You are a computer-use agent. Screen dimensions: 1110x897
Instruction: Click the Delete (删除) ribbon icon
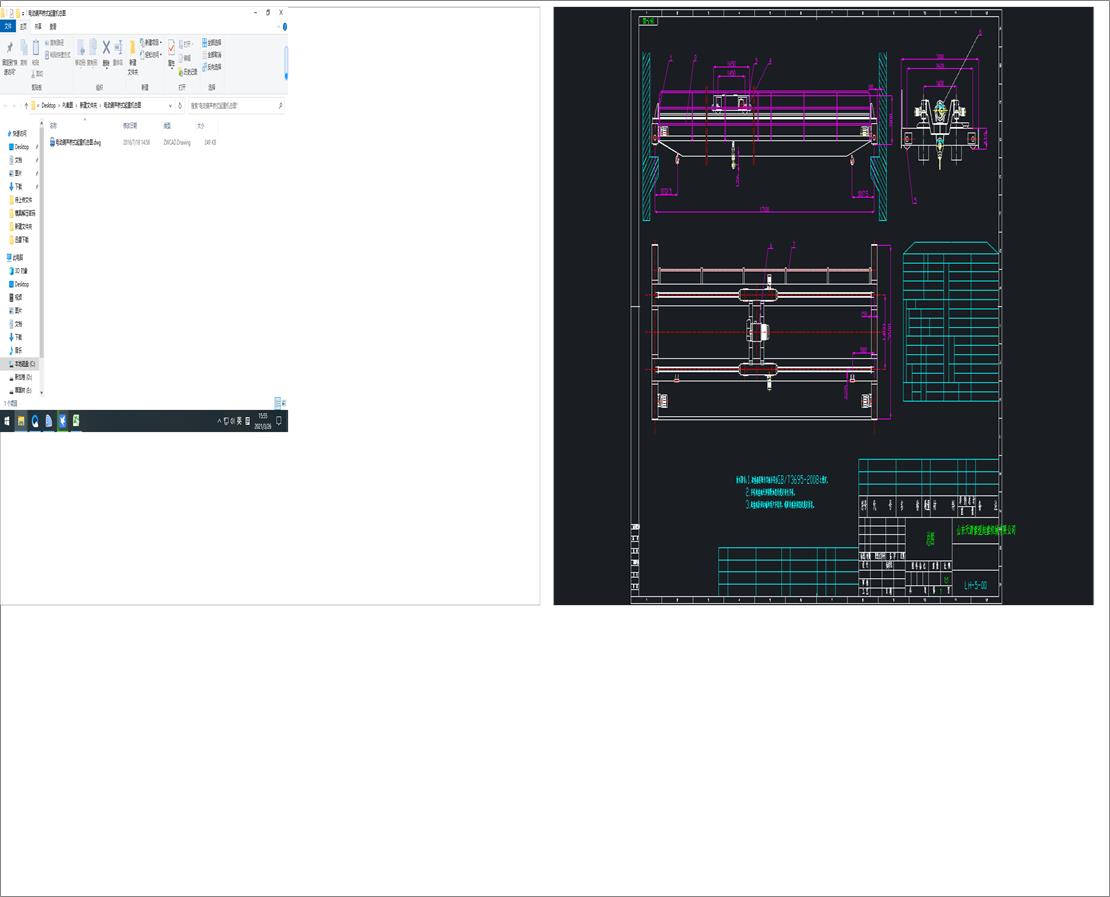point(105,49)
